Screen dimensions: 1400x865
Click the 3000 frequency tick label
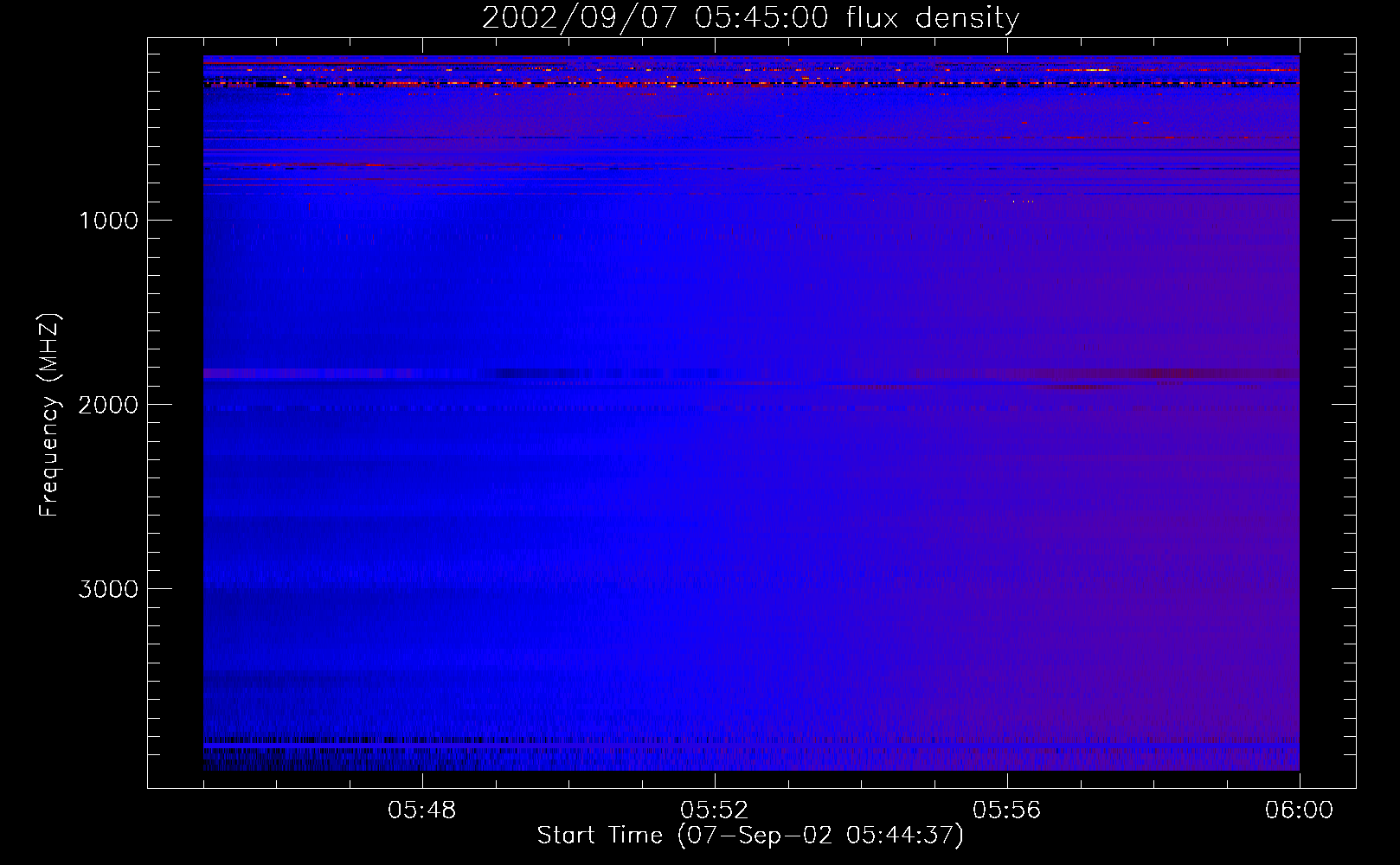(x=108, y=589)
